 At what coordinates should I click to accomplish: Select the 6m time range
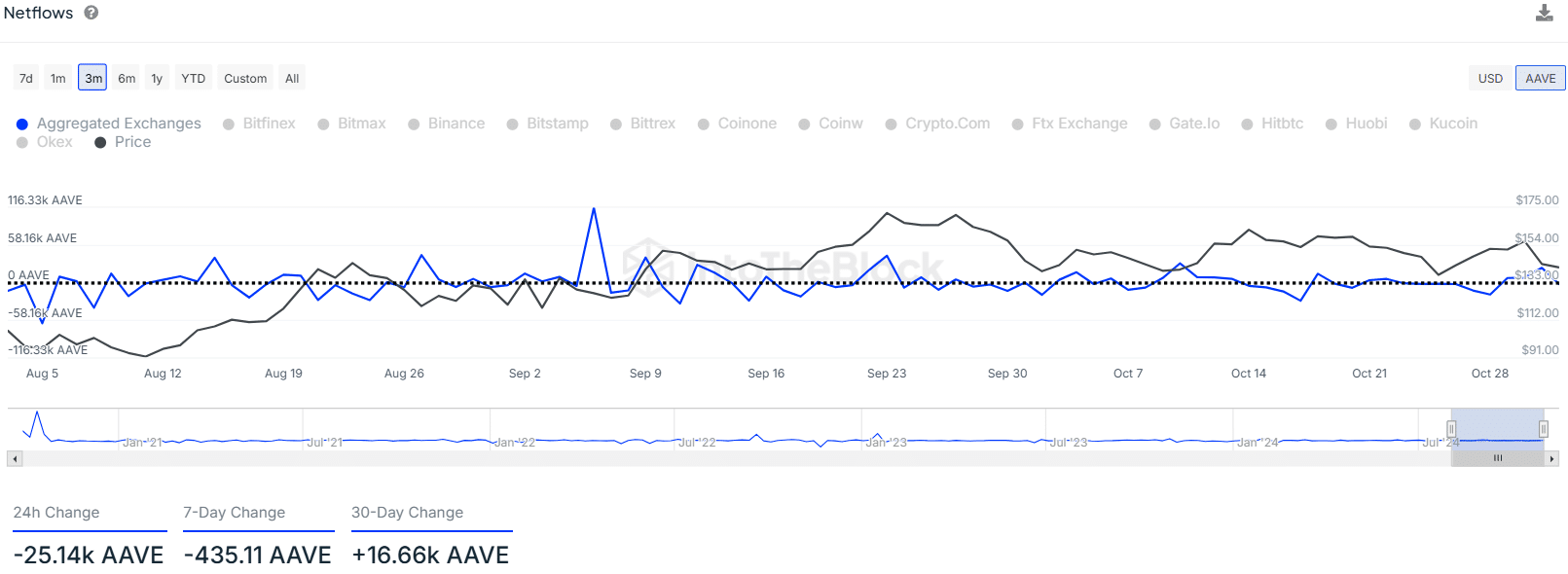(x=127, y=78)
